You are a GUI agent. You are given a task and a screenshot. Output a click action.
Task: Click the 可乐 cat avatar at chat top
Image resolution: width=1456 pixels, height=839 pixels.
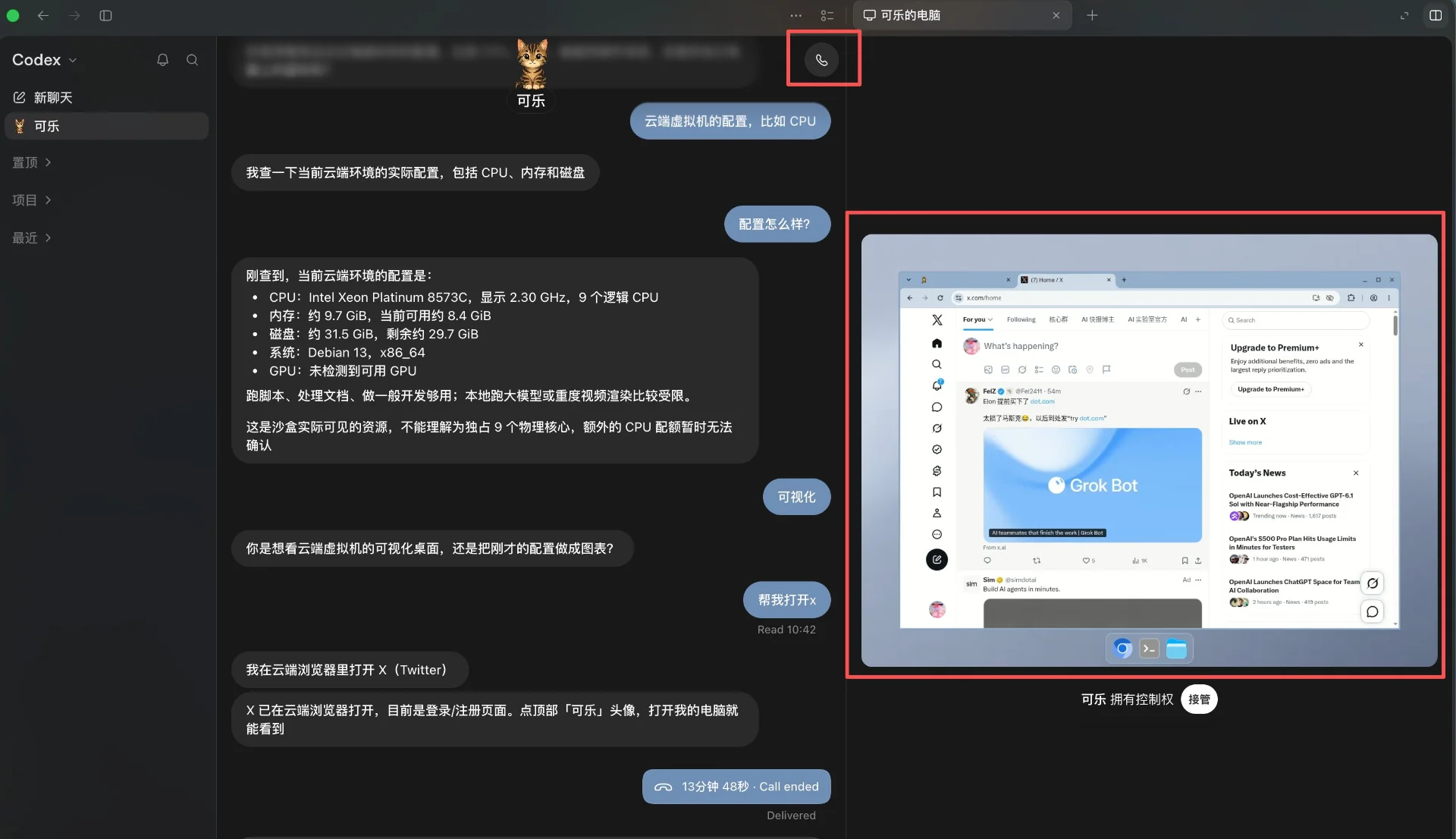[x=532, y=64]
